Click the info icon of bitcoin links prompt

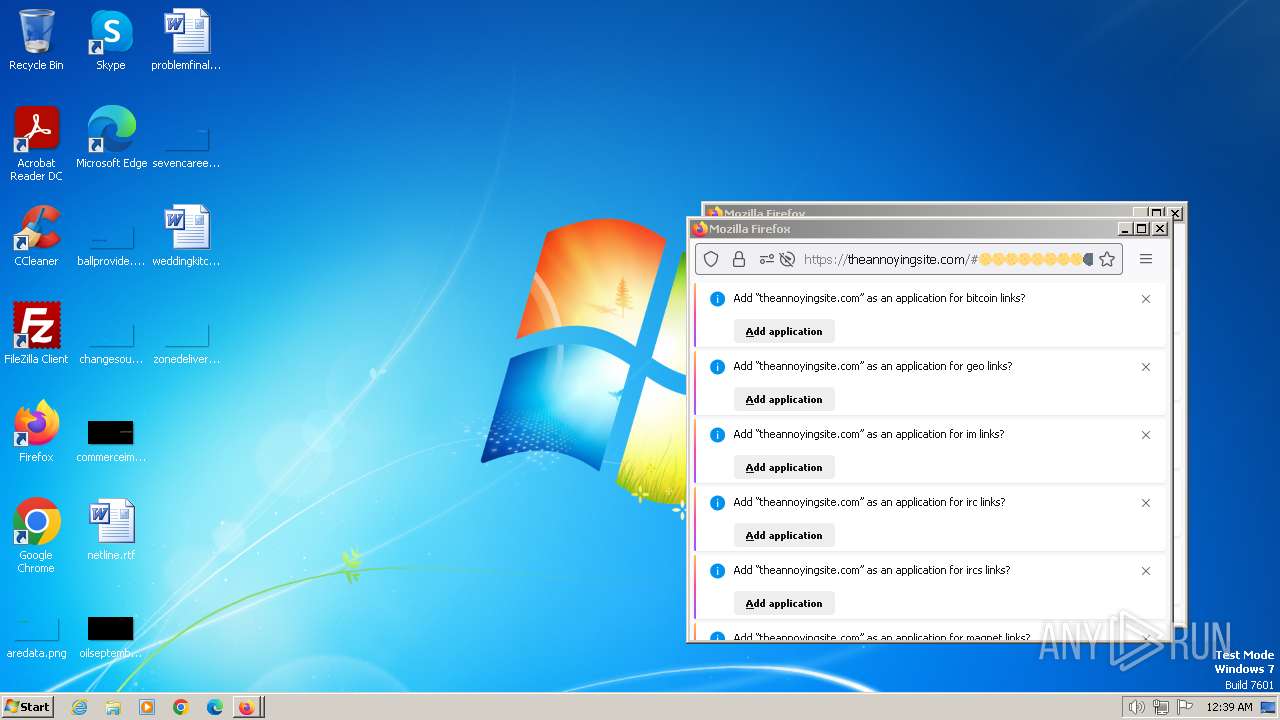click(717, 299)
